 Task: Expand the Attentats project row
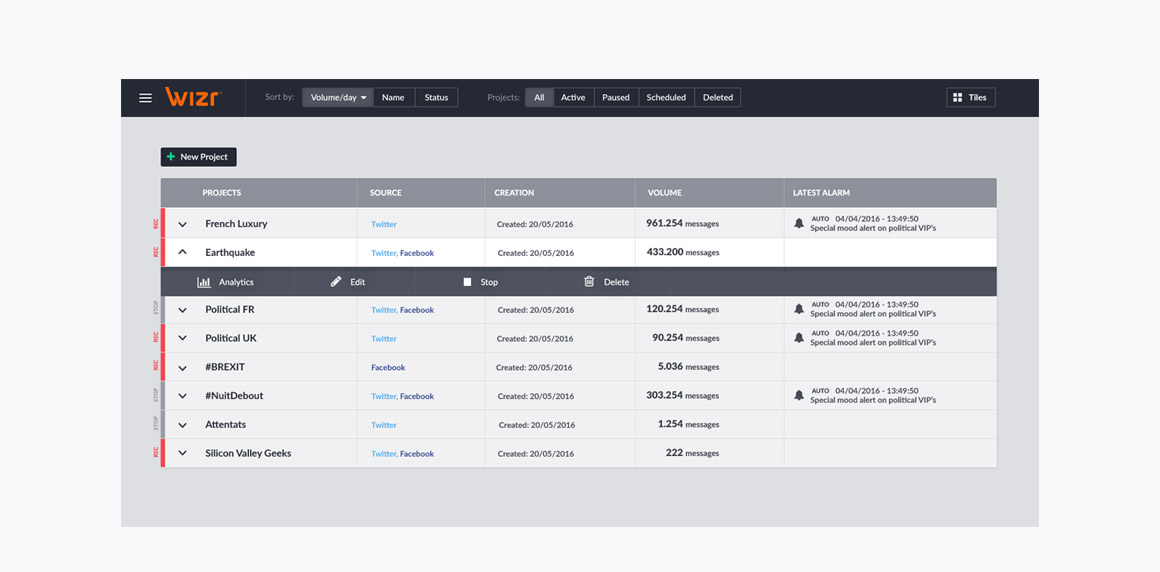pos(183,425)
